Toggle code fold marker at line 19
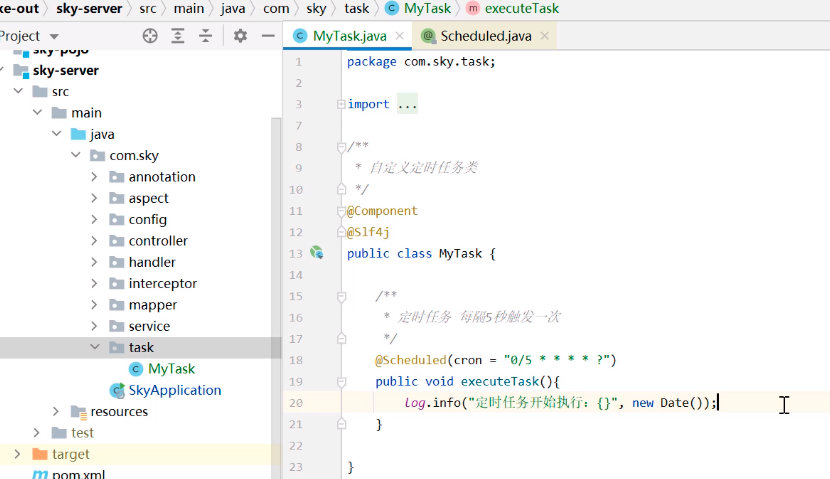Screen dimensions: 830x479 [x=342, y=381]
